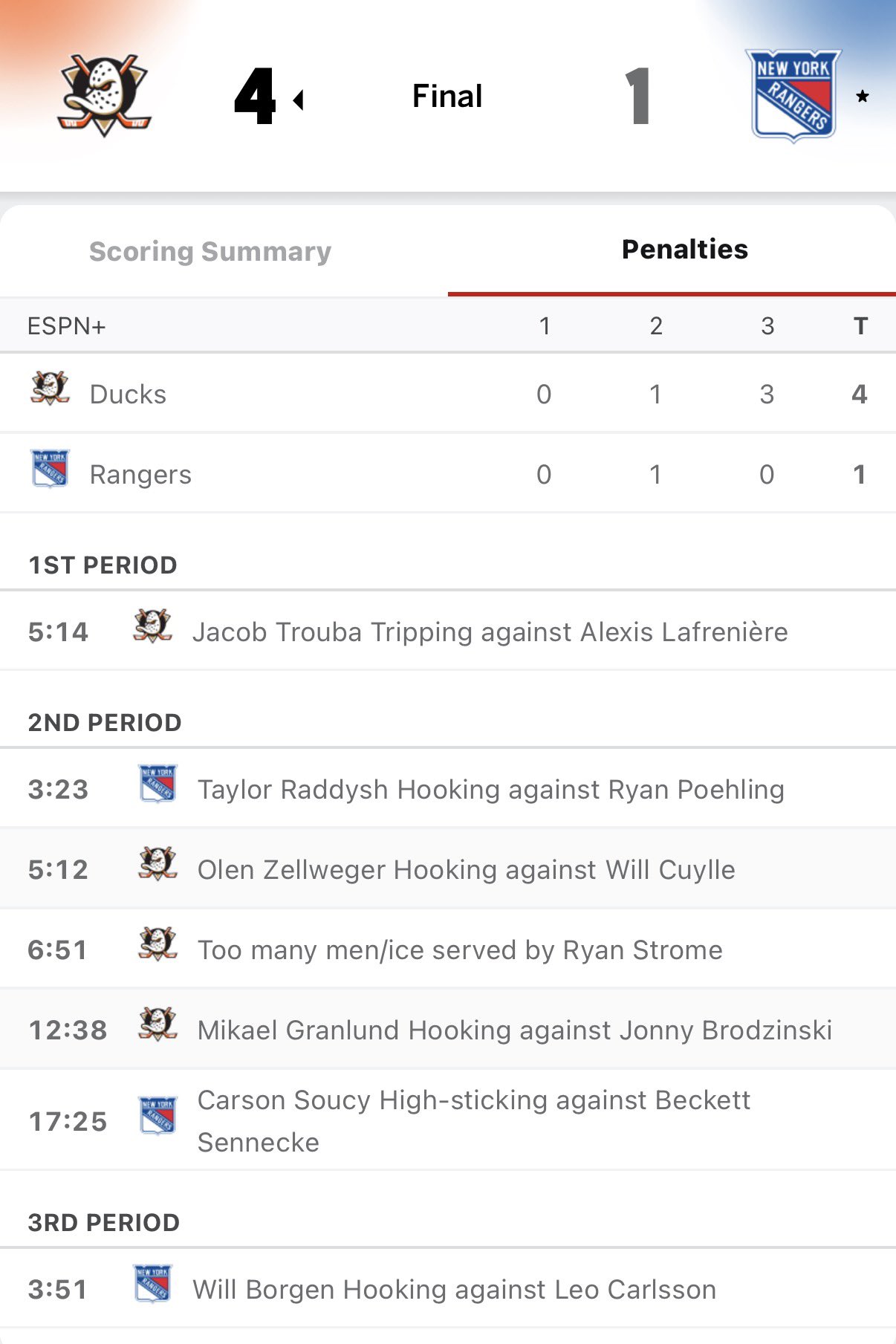Select the Penalties tab
896x1344 pixels.
(684, 250)
